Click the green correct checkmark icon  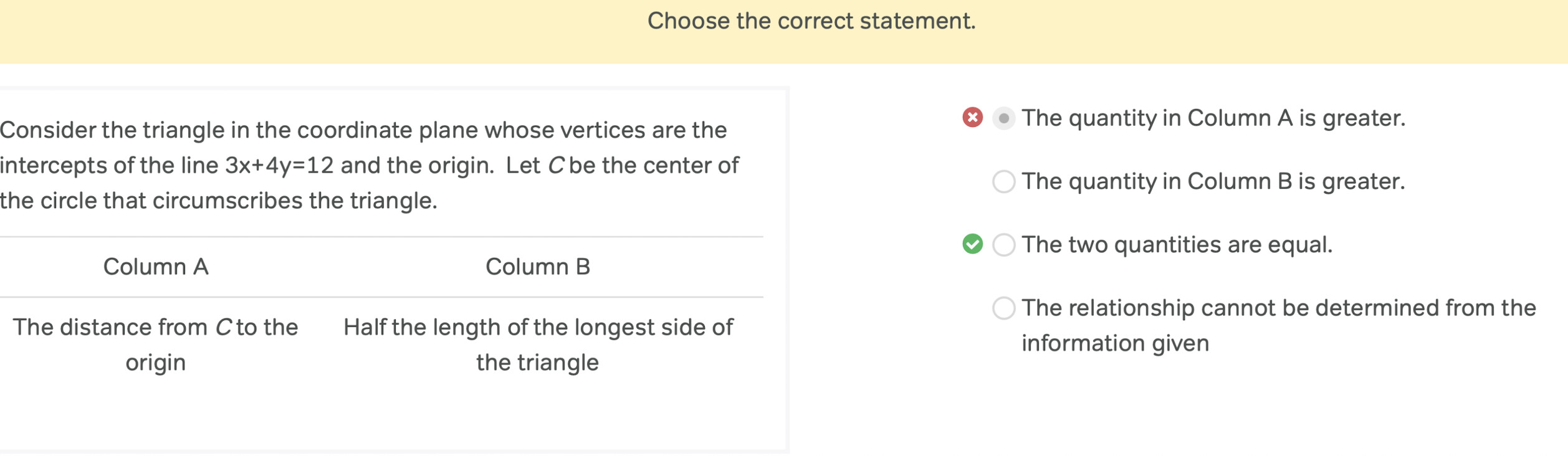[972, 244]
